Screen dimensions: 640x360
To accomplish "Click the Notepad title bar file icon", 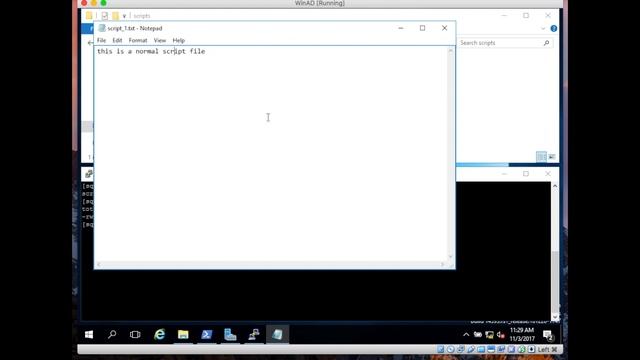I will 102,28.
